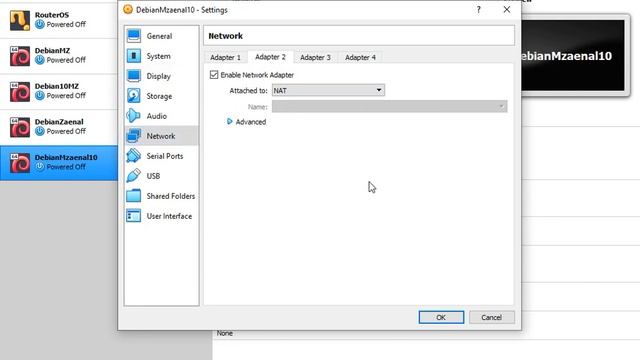The width and height of the screenshot is (640, 360).
Task: Open the Audio speaker icon
Action: click(134, 116)
